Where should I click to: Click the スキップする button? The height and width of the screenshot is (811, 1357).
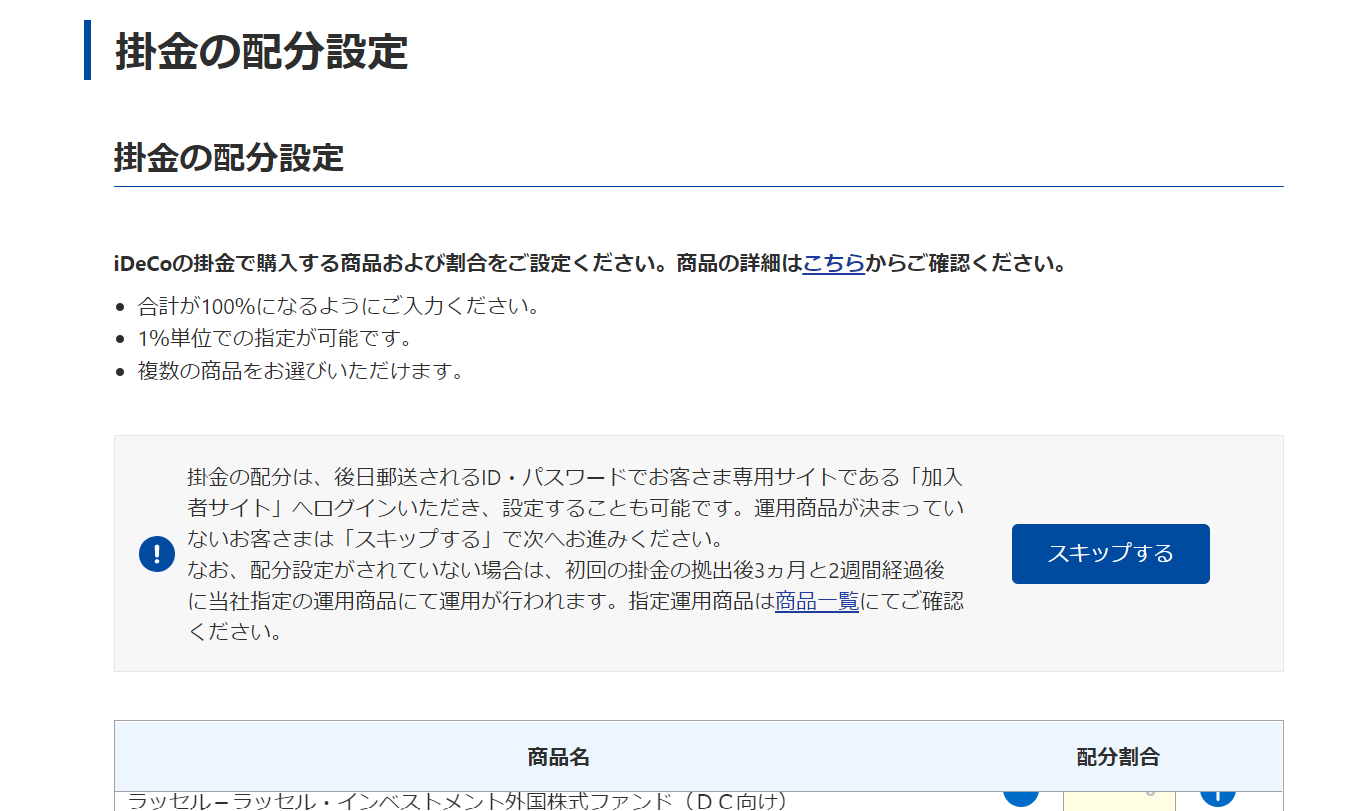[x=1110, y=553]
